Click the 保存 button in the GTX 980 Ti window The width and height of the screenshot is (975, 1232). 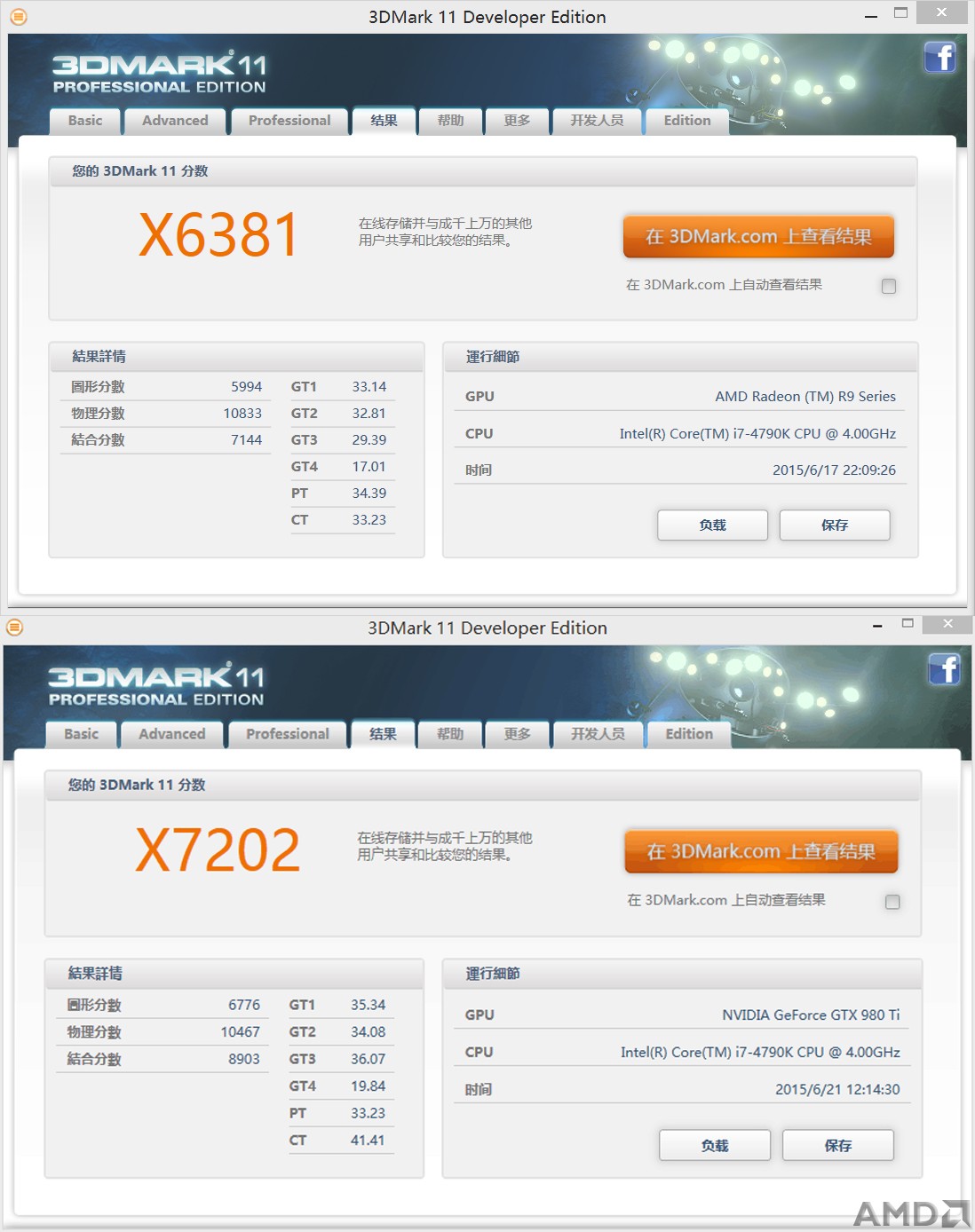pyautogui.click(x=838, y=1145)
